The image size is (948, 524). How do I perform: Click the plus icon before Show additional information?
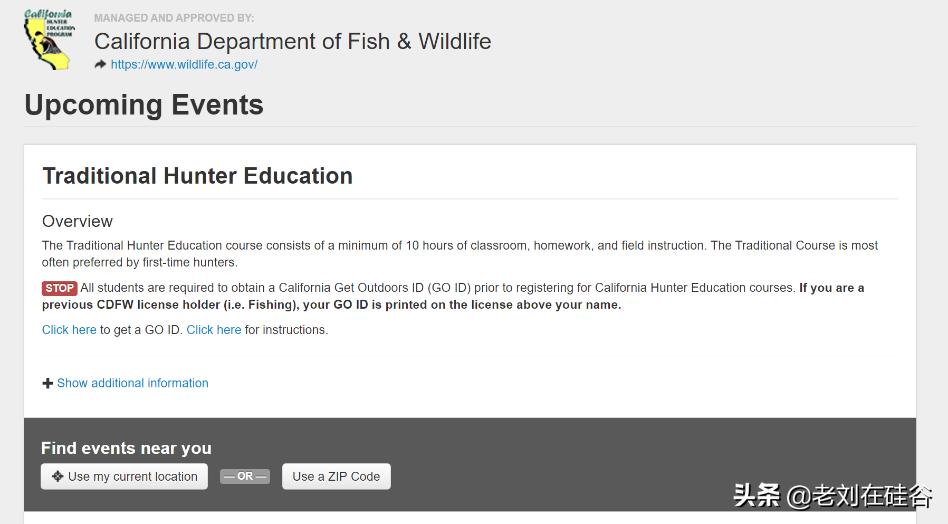coord(47,383)
